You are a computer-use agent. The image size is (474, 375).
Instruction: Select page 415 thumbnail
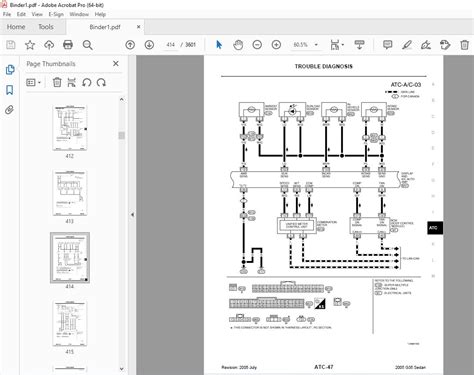(x=70, y=324)
